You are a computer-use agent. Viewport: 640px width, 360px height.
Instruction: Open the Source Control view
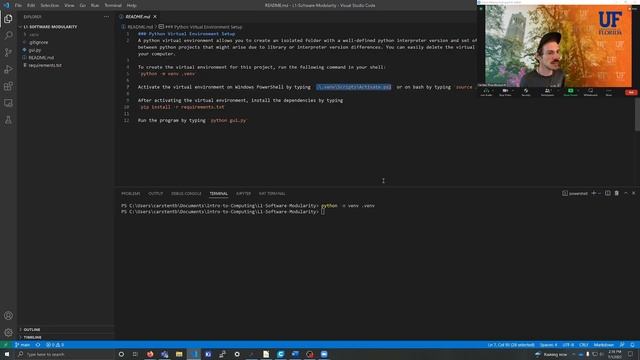pyautogui.click(x=8, y=52)
